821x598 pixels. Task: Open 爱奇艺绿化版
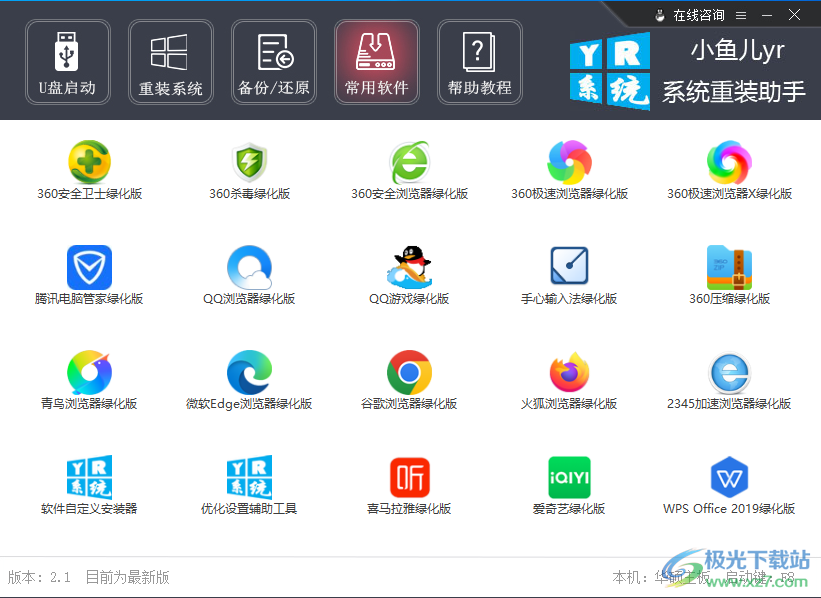[x=569, y=485]
